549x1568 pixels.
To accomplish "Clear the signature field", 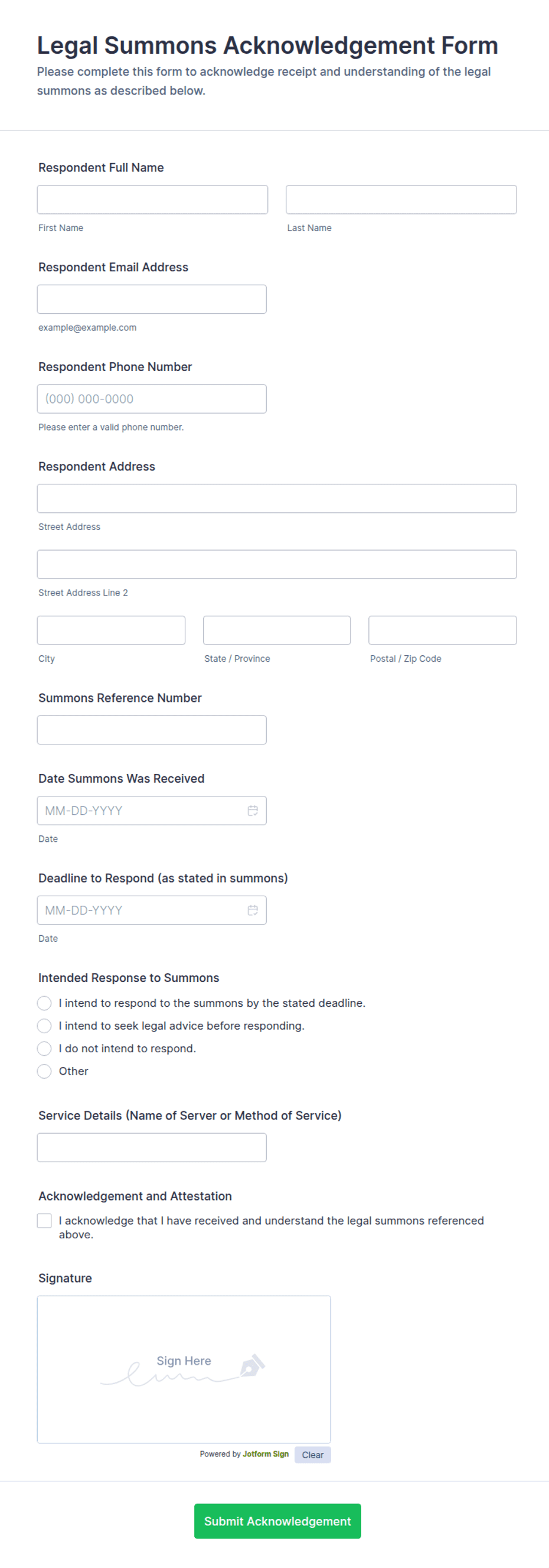I will (312, 1455).
